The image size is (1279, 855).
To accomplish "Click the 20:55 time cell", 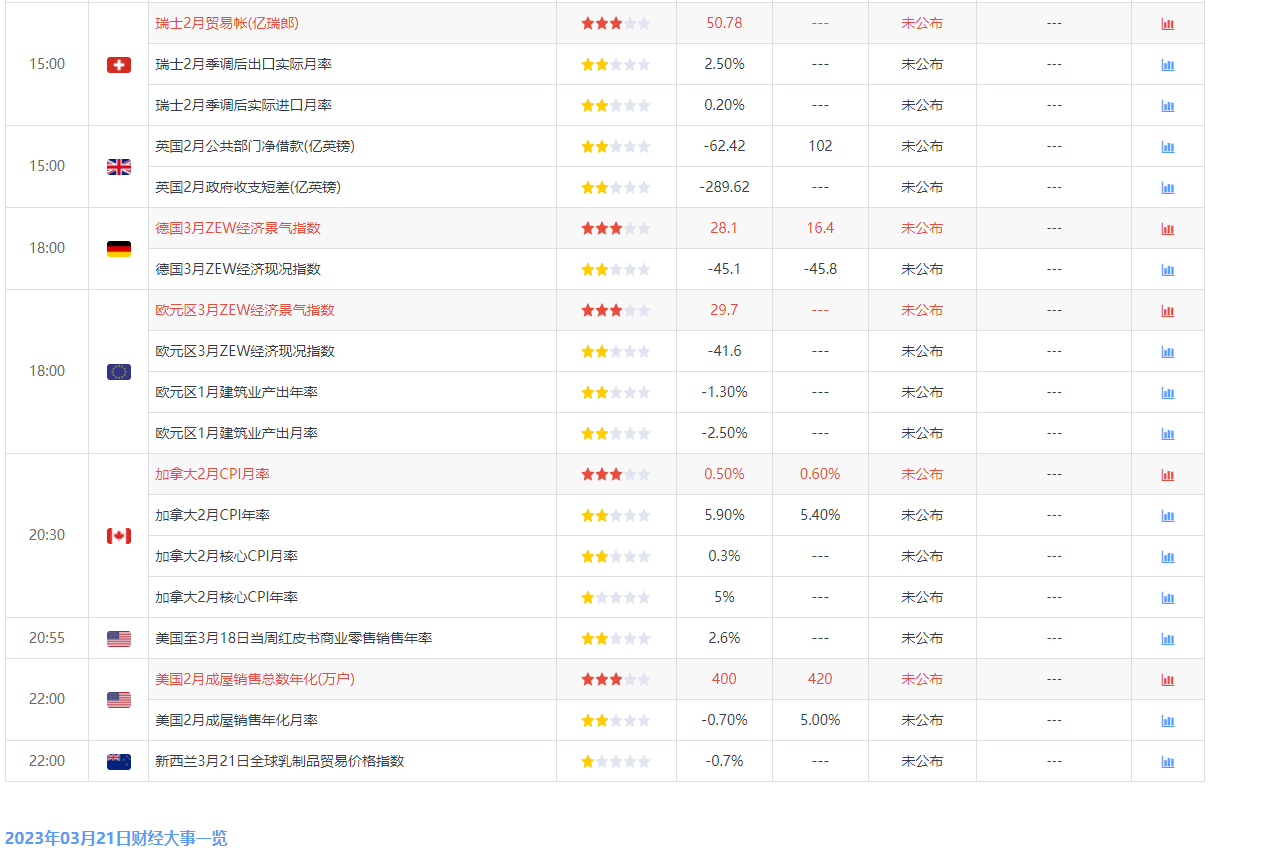I will click(x=47, y=638).
